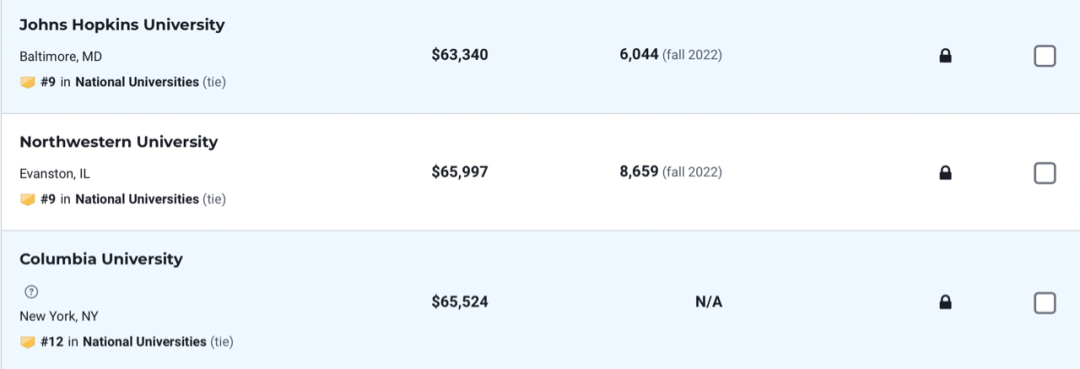Click the gold ranking badge for Columbia
This screenshot has width=1080, height=369.
coord(28,342)
